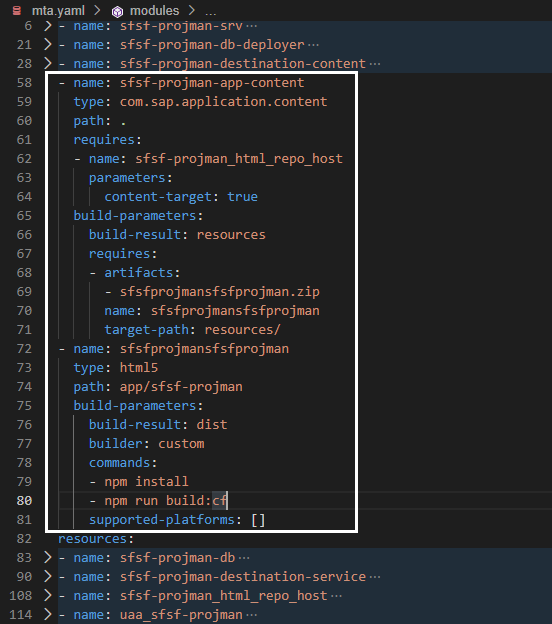This screenshot has width=552, height=624.
Task: Click line number 82 in gutter
Action: click(x=24, y=539)
